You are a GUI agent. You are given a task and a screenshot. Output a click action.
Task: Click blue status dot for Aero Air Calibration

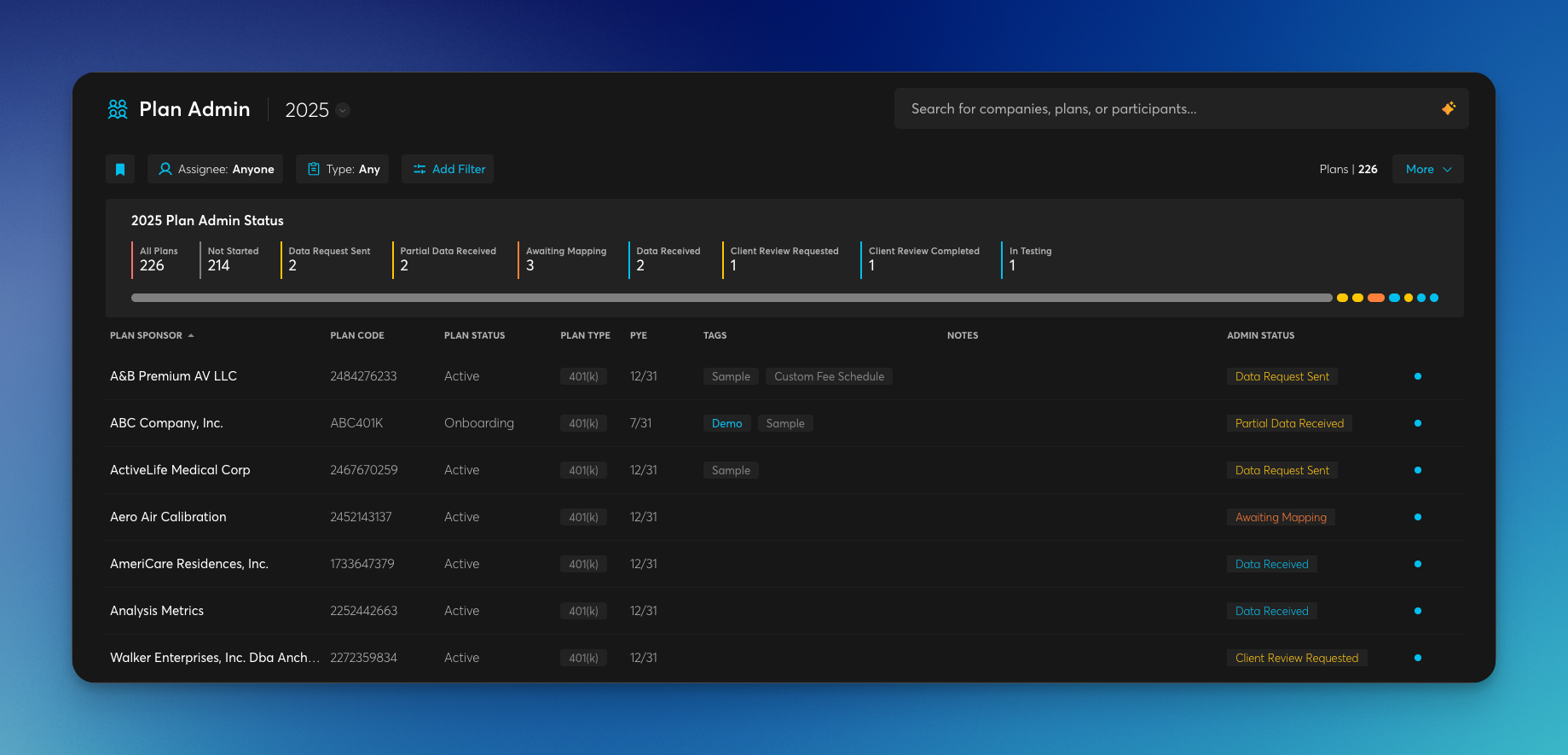(1417, 517)
